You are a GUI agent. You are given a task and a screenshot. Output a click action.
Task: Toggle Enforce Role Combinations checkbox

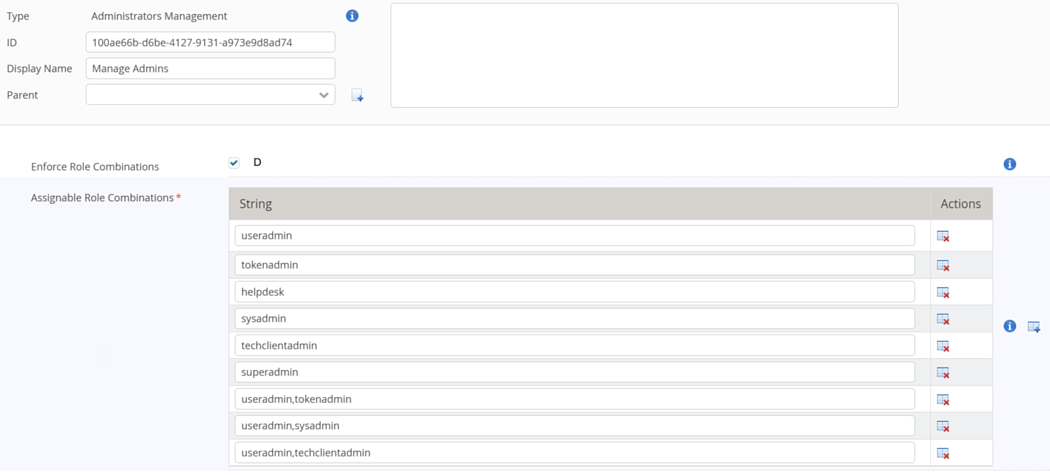coord(234,163)
